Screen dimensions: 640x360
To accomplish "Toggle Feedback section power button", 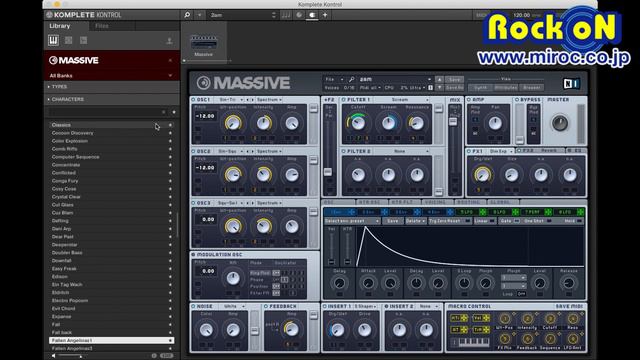I will click(266, 306).
